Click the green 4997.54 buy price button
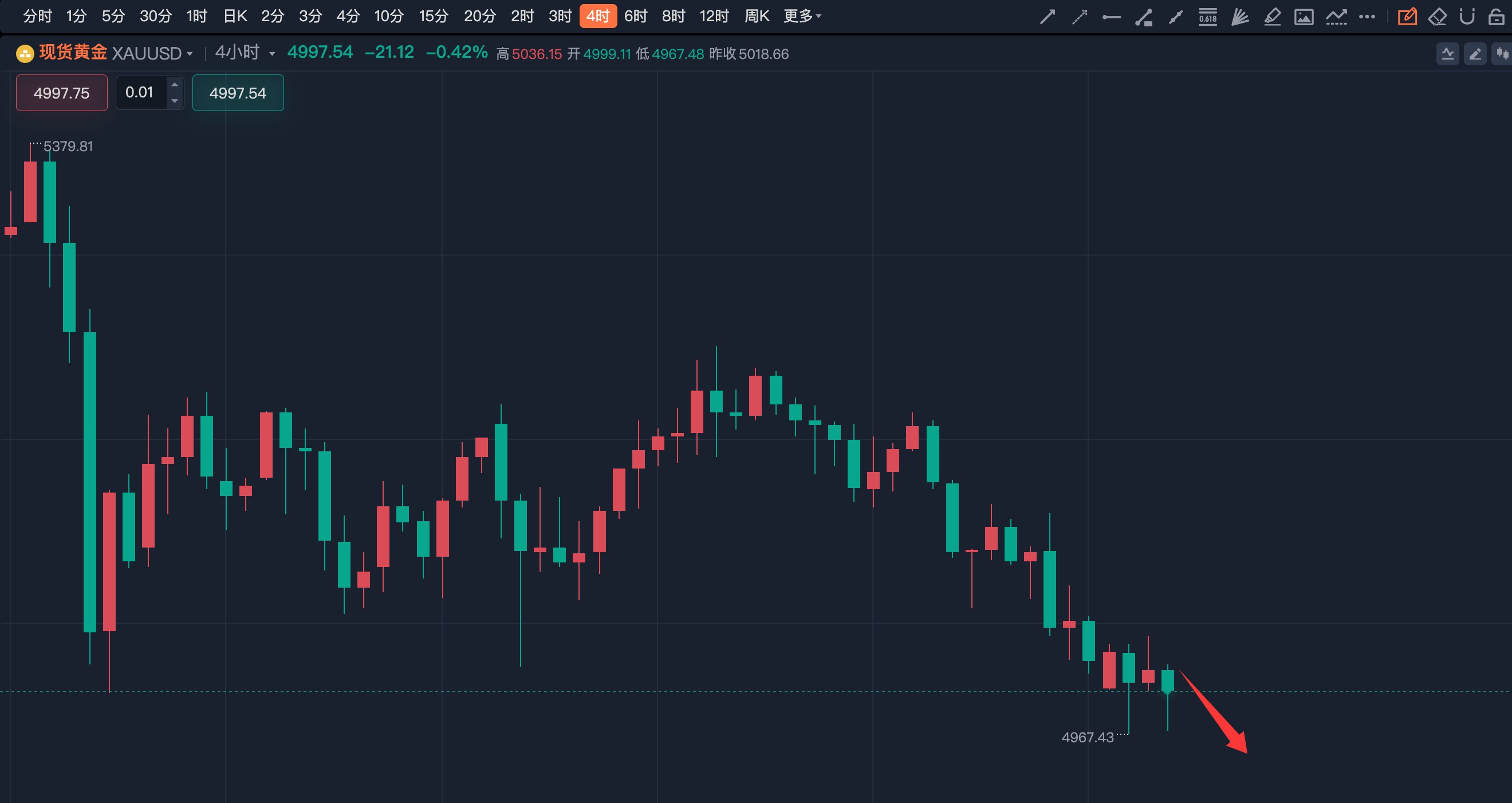The image size is (1512, 803). pos(238,93)
